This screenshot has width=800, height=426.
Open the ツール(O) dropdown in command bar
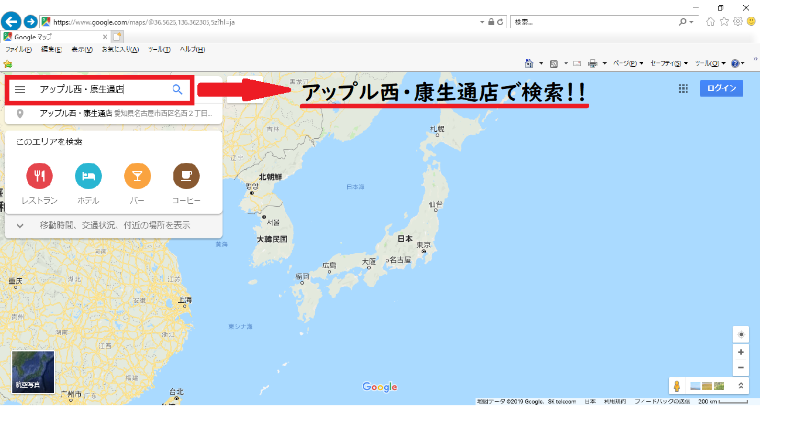pos(708,62)
